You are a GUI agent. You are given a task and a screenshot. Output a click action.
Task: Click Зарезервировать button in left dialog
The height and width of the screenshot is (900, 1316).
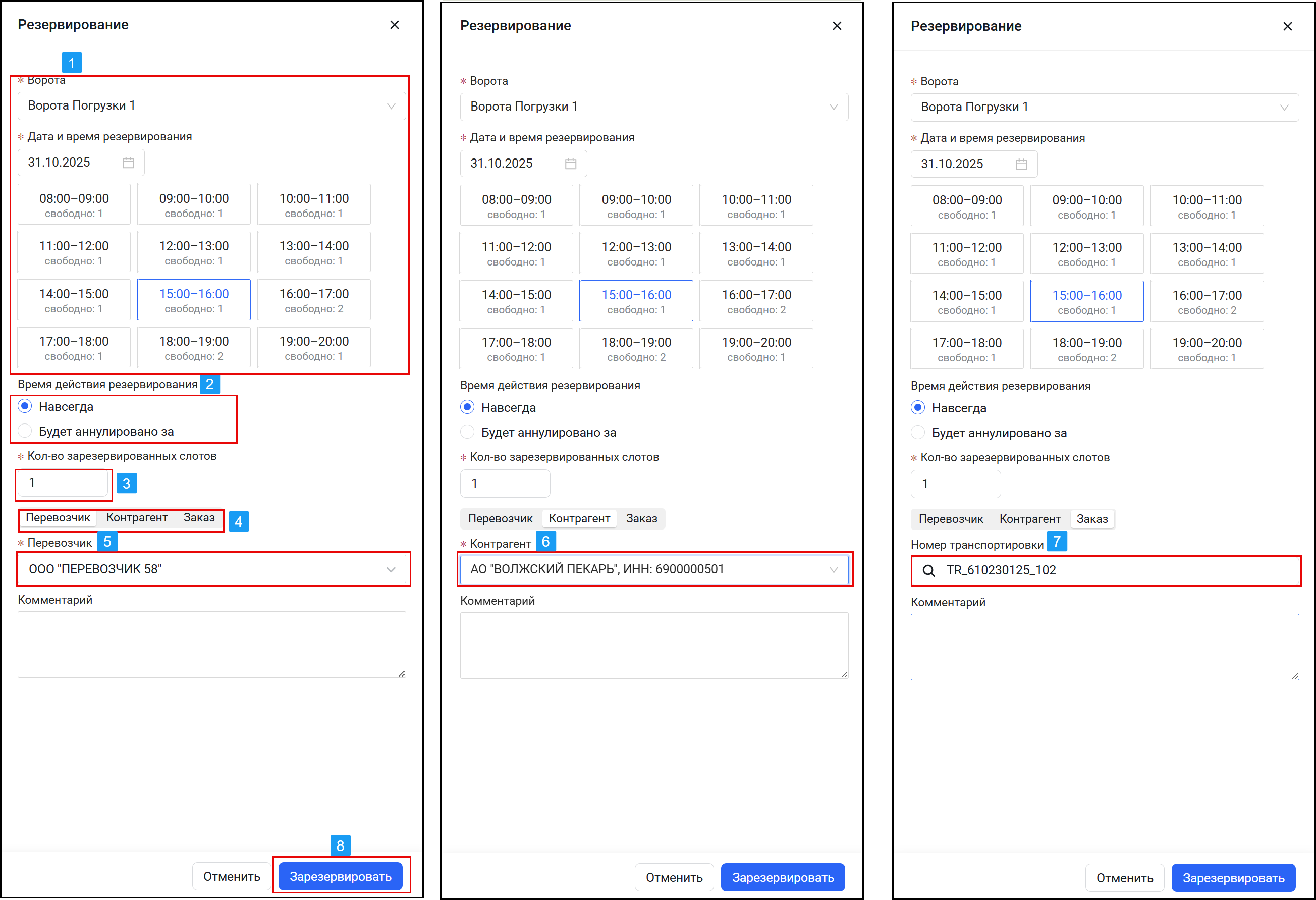340,876
